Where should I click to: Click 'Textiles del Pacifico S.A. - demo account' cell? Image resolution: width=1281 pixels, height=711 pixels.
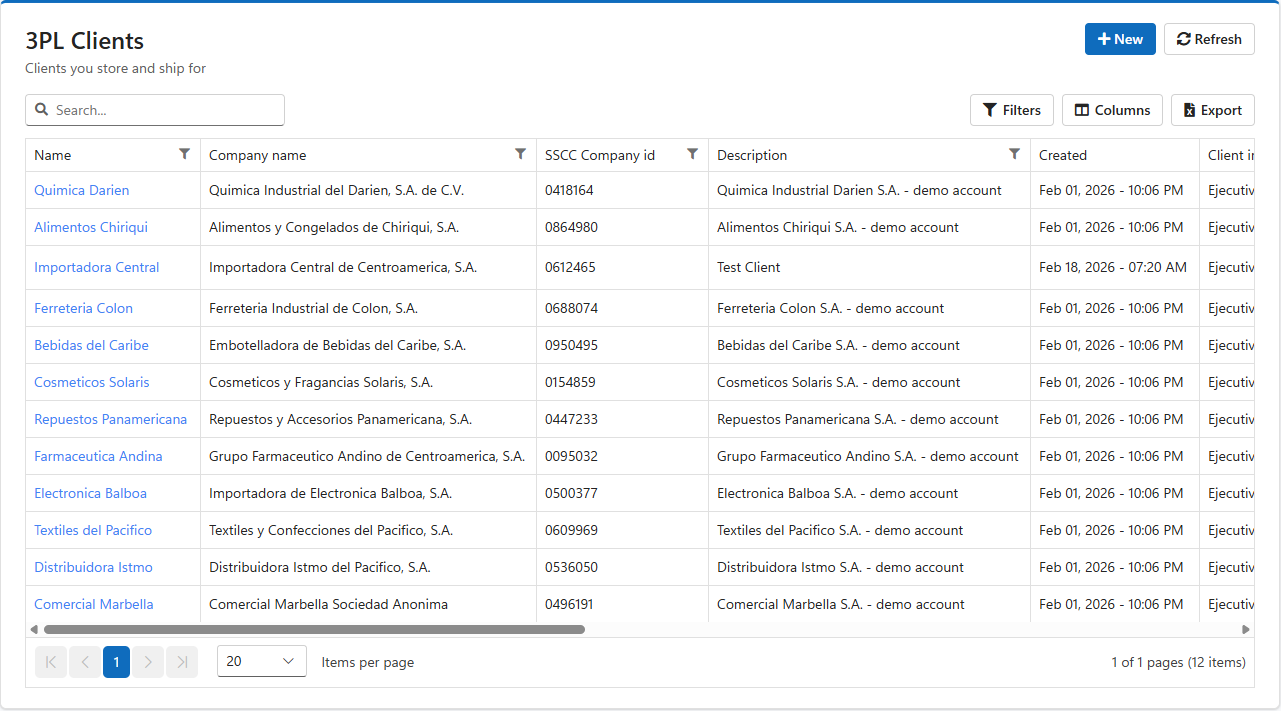(x=869, y=530)
